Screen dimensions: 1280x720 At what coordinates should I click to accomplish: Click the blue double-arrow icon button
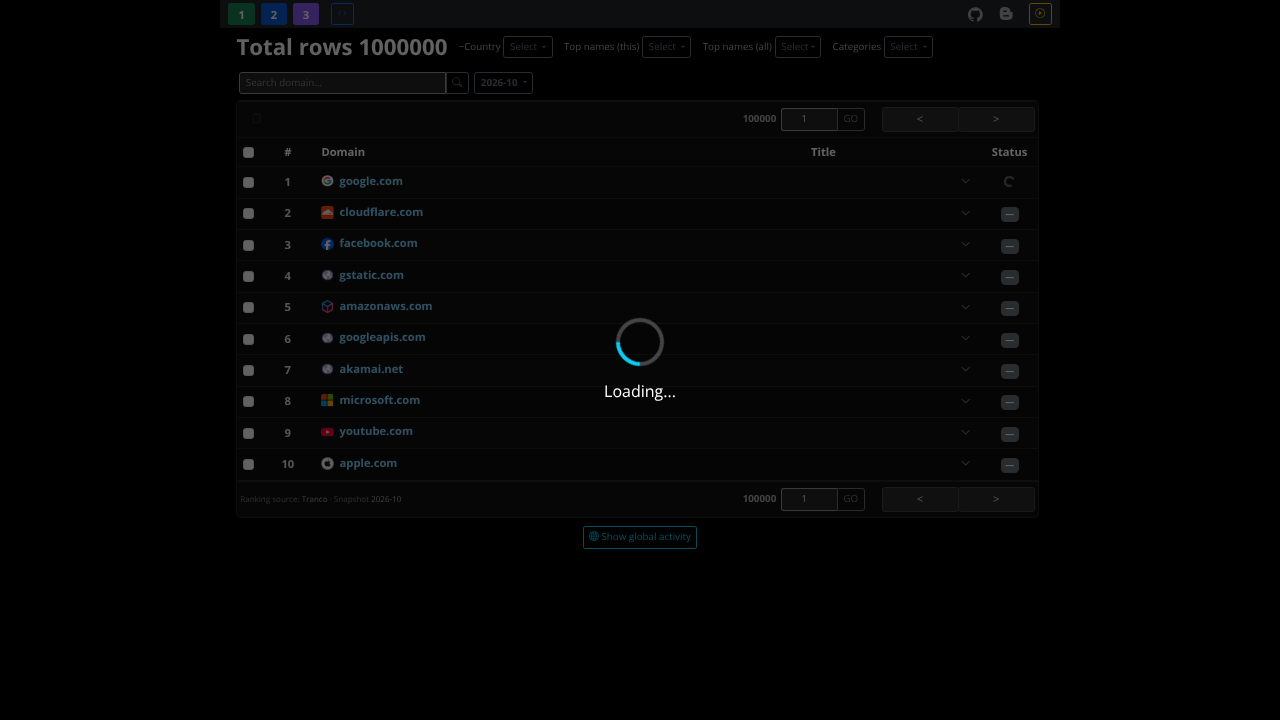[342, 14]
